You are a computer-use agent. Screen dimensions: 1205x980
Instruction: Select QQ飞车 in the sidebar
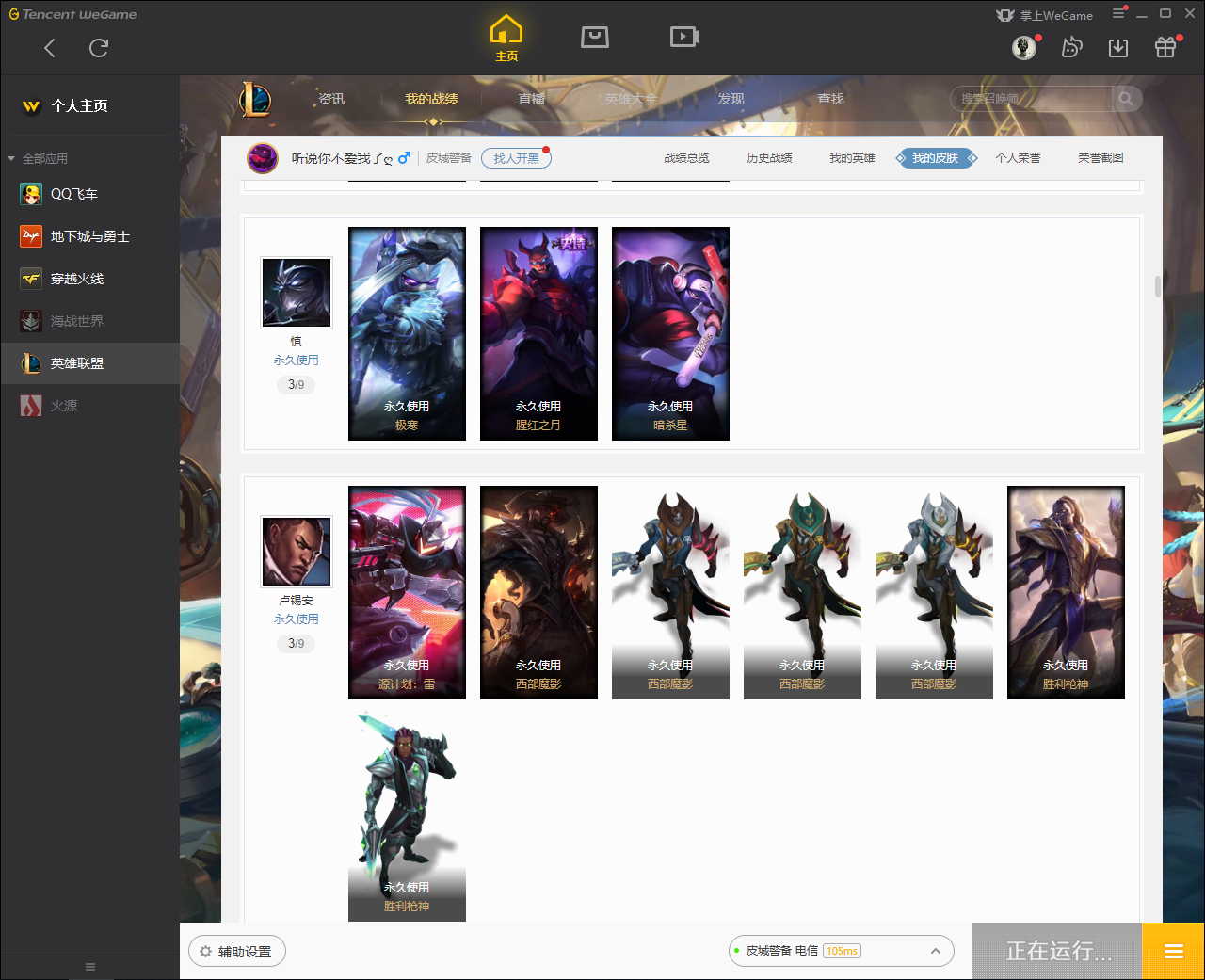[x=89, y=194]
